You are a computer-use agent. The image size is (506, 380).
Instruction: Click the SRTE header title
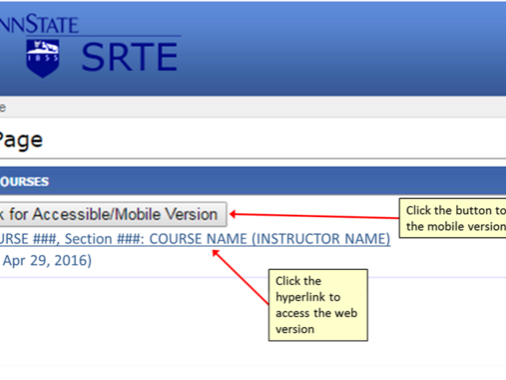129,57
